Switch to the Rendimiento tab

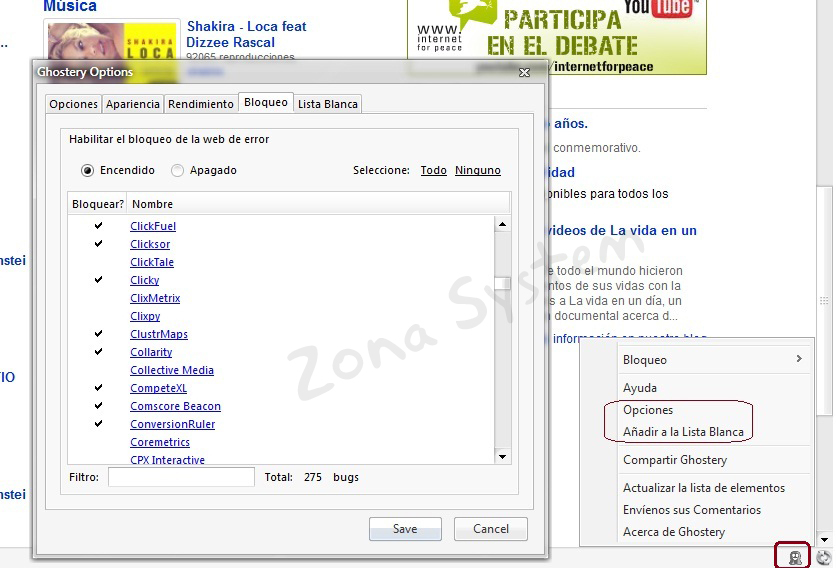coord(200,104)
